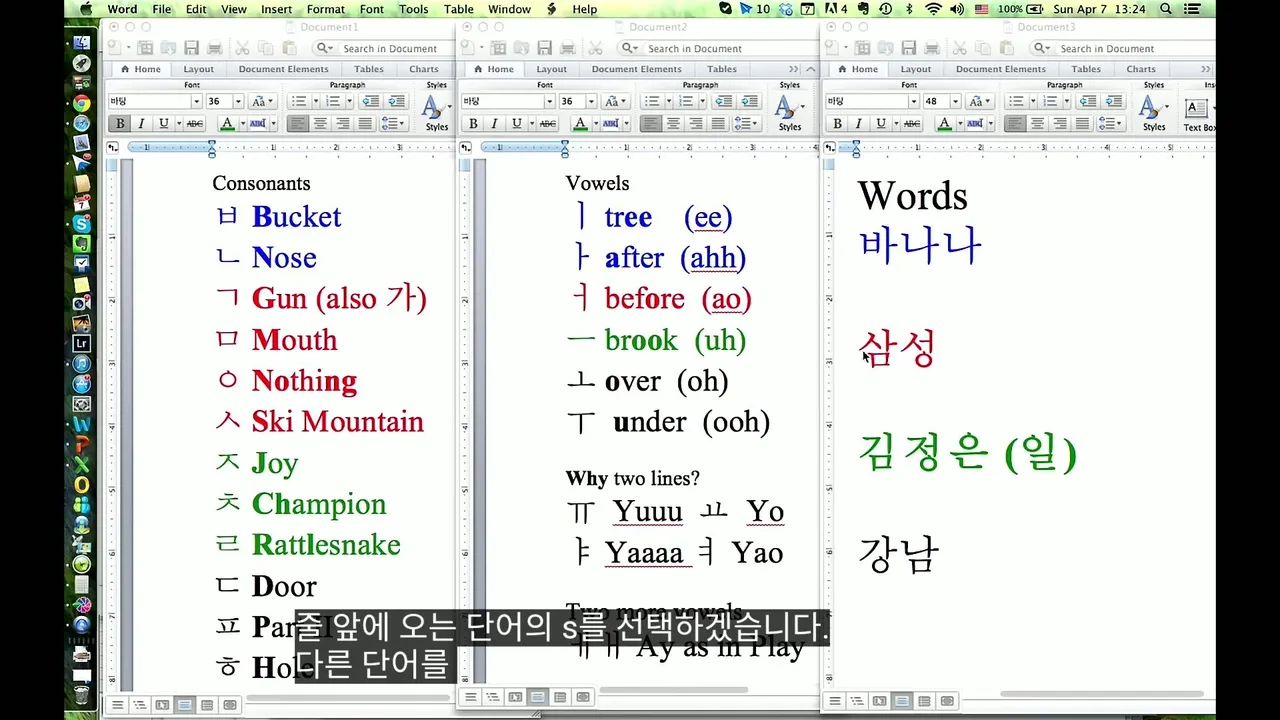The image size is (1280, 720).
Task: Toggle Underline in Document1 ribbon
Action: [x=163, y=124]
